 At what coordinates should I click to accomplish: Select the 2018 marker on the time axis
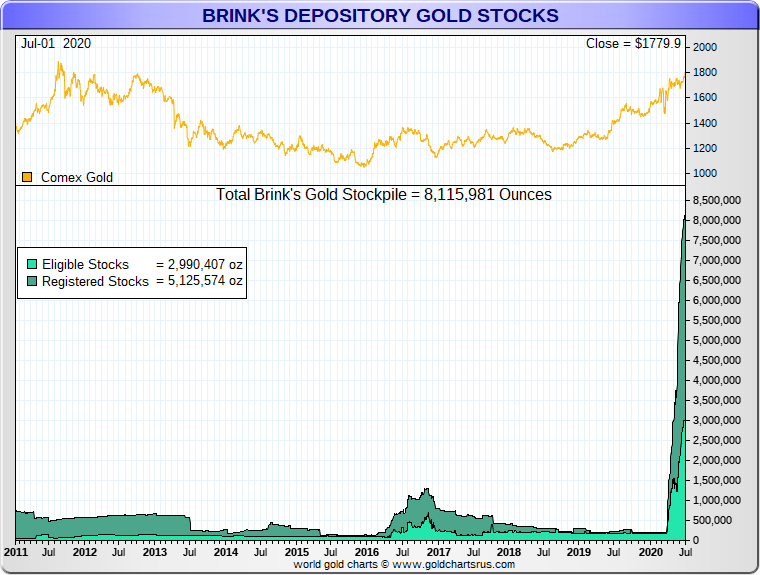coord(508,551)
